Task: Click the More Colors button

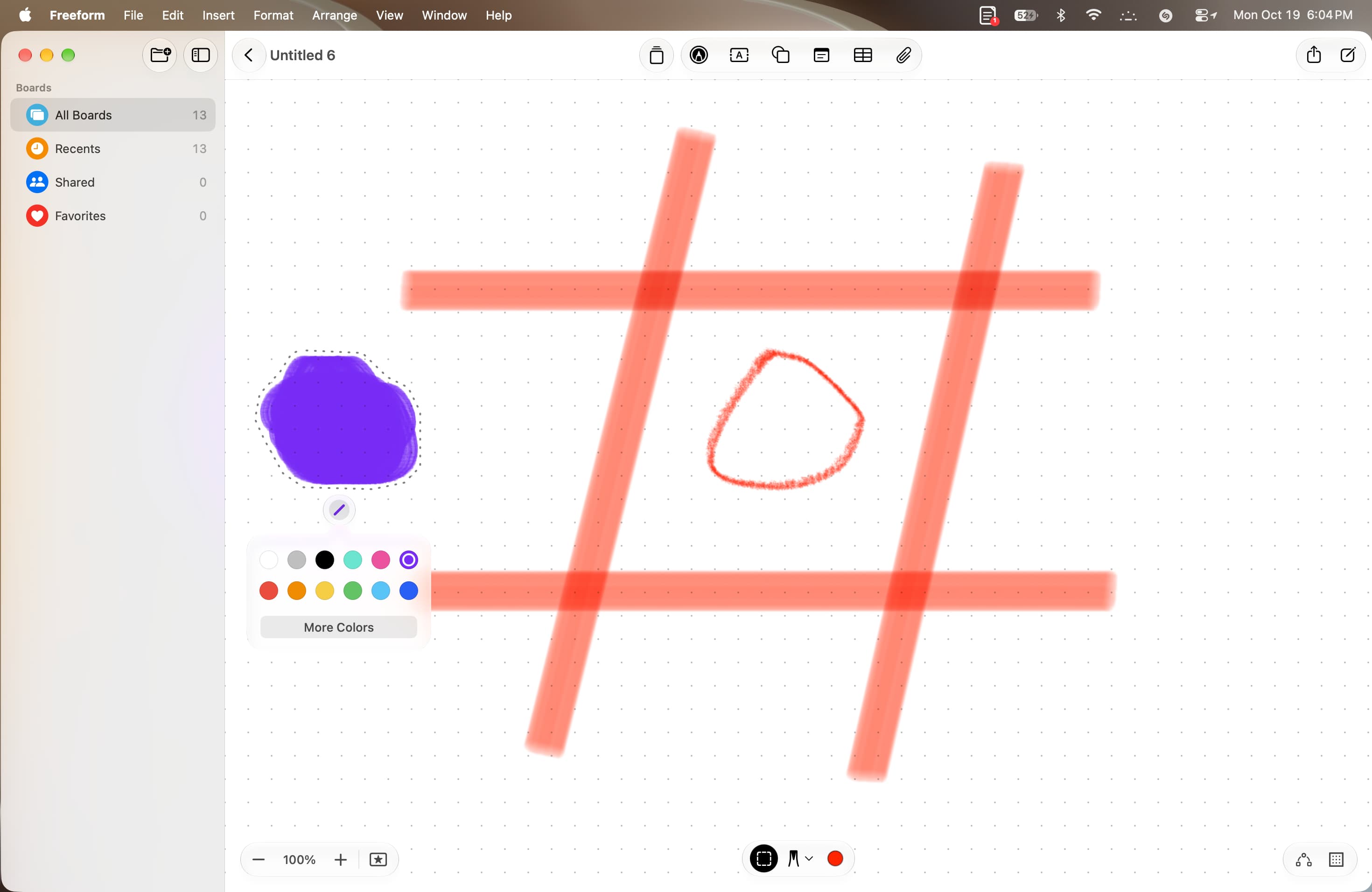Action: 339,627
